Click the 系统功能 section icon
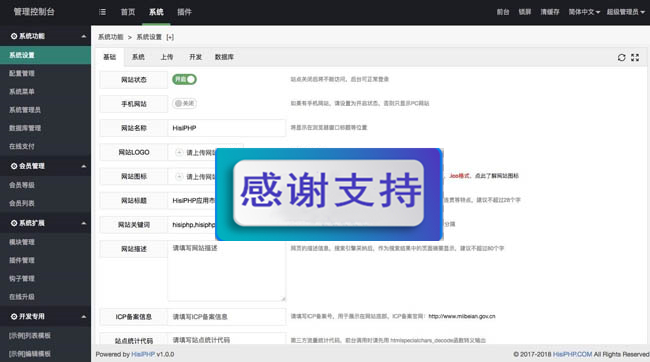This screenshot has width=650, height=362. coord(14,36)
